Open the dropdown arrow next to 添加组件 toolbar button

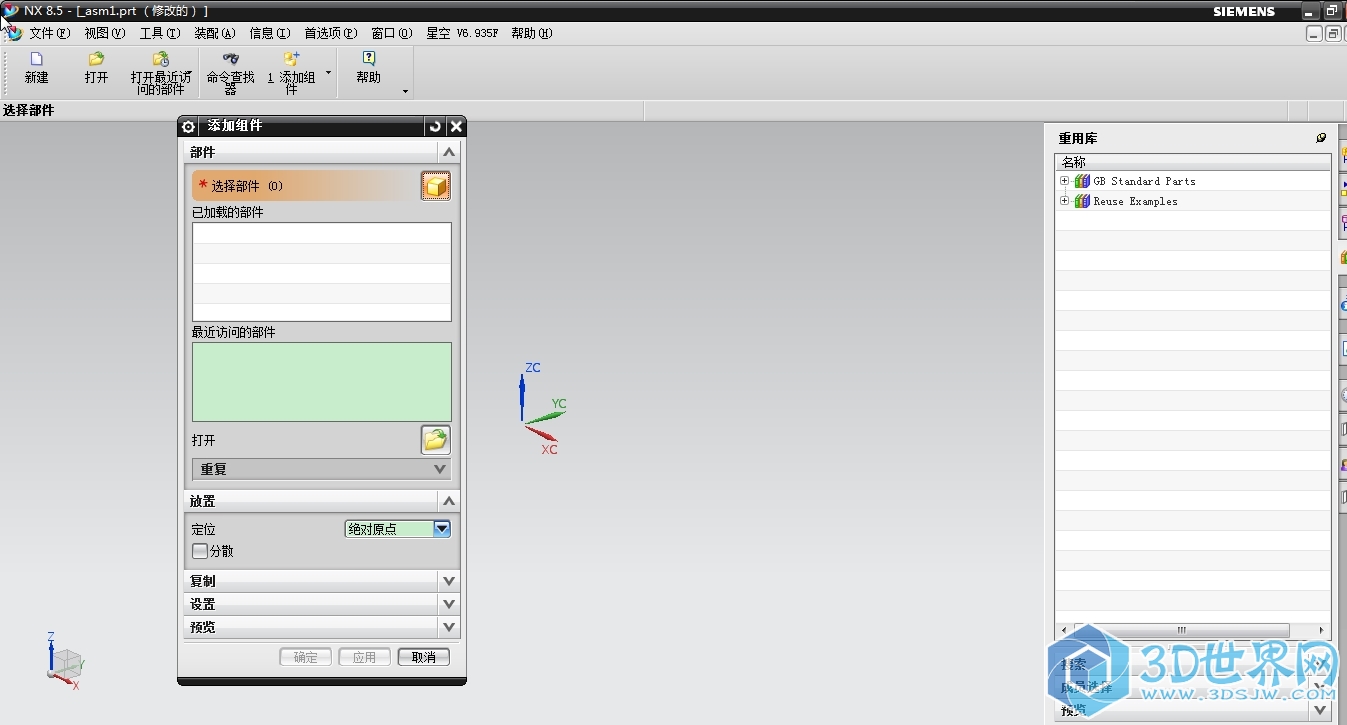tap(329, 73)
